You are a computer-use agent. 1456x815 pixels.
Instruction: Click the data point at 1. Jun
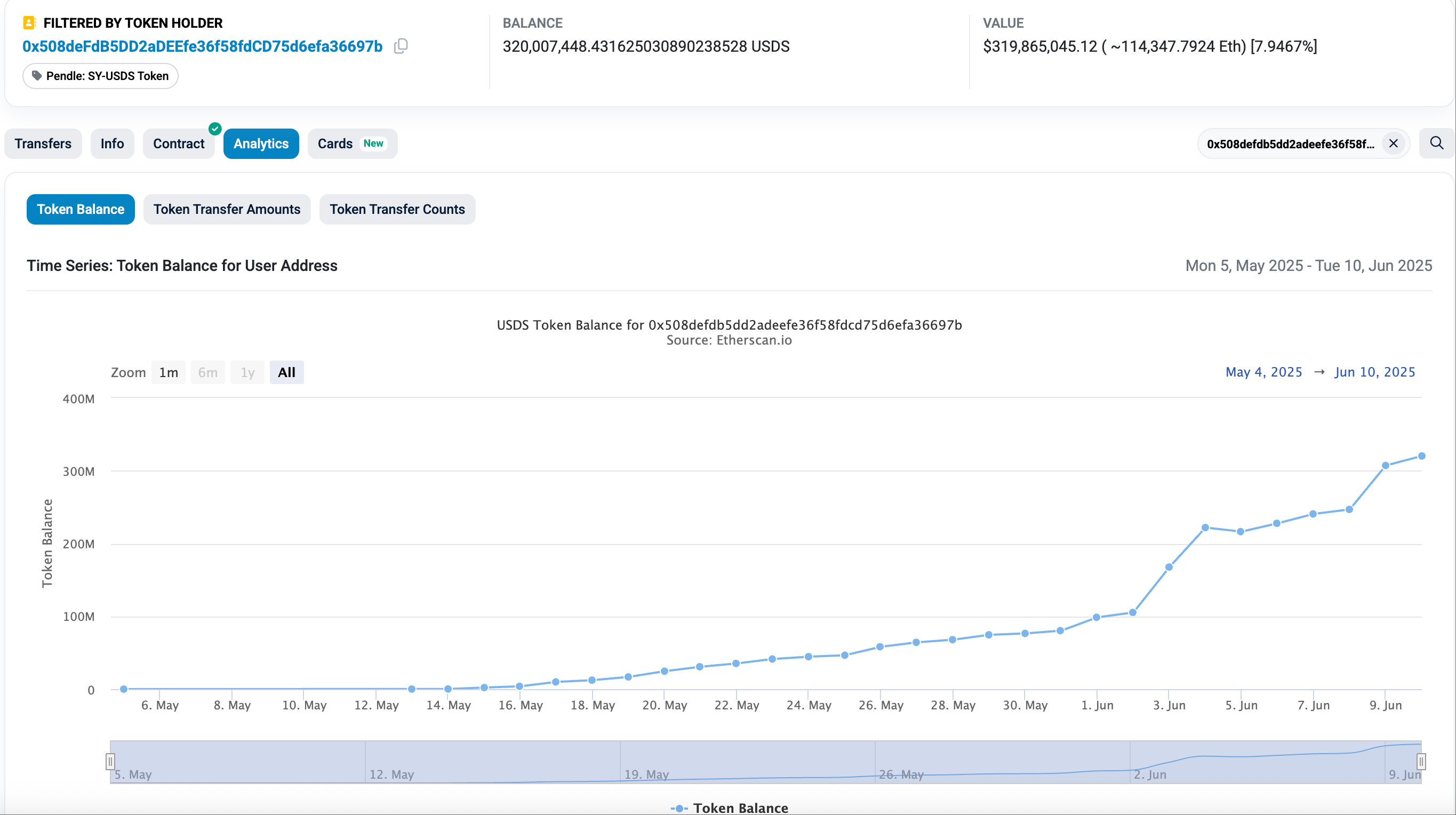tap(1097, 617)
